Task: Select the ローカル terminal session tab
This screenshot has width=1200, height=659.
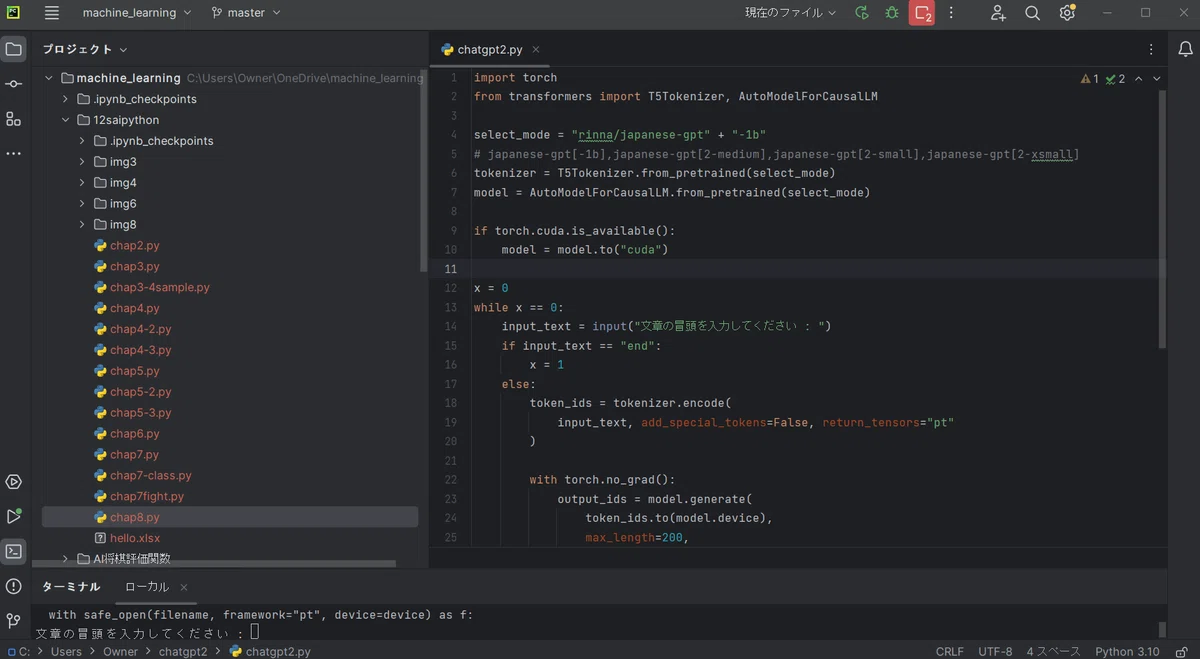Action: point(147,587)
